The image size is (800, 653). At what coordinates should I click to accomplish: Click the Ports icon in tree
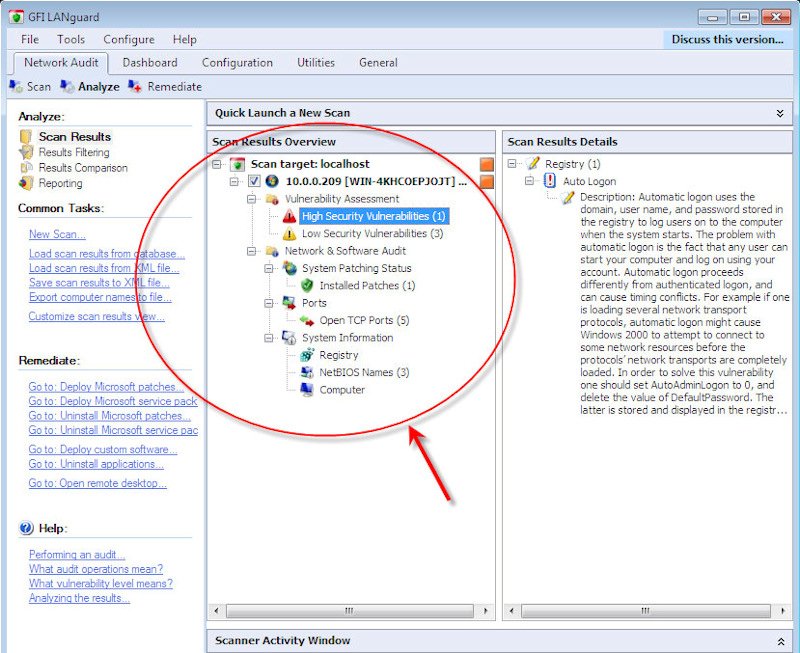tap(289, 303)
